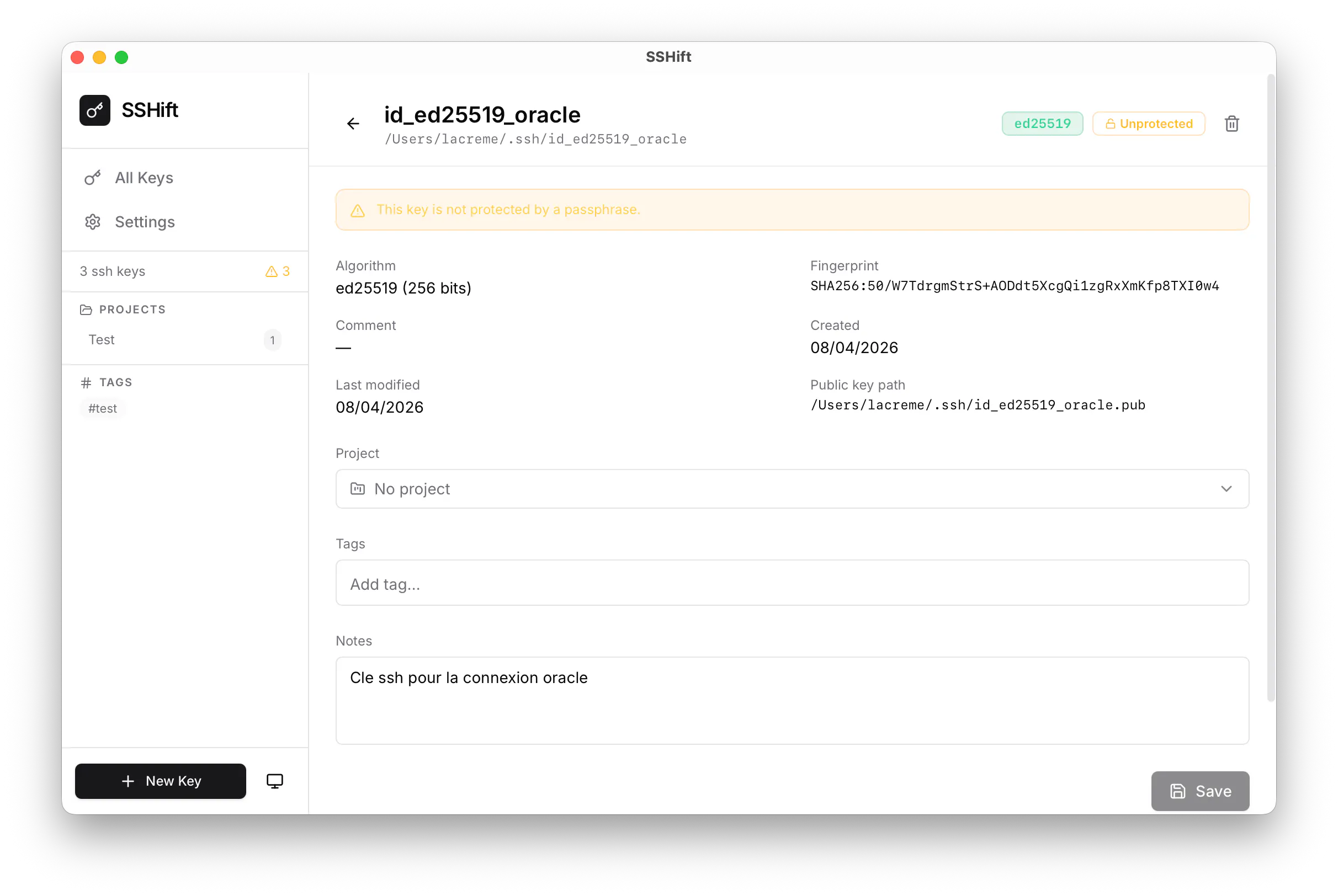Image resolution: width=1338 pixels, height=896 pixels.
Task: Select the Test project
Action: tap(185, 340)
